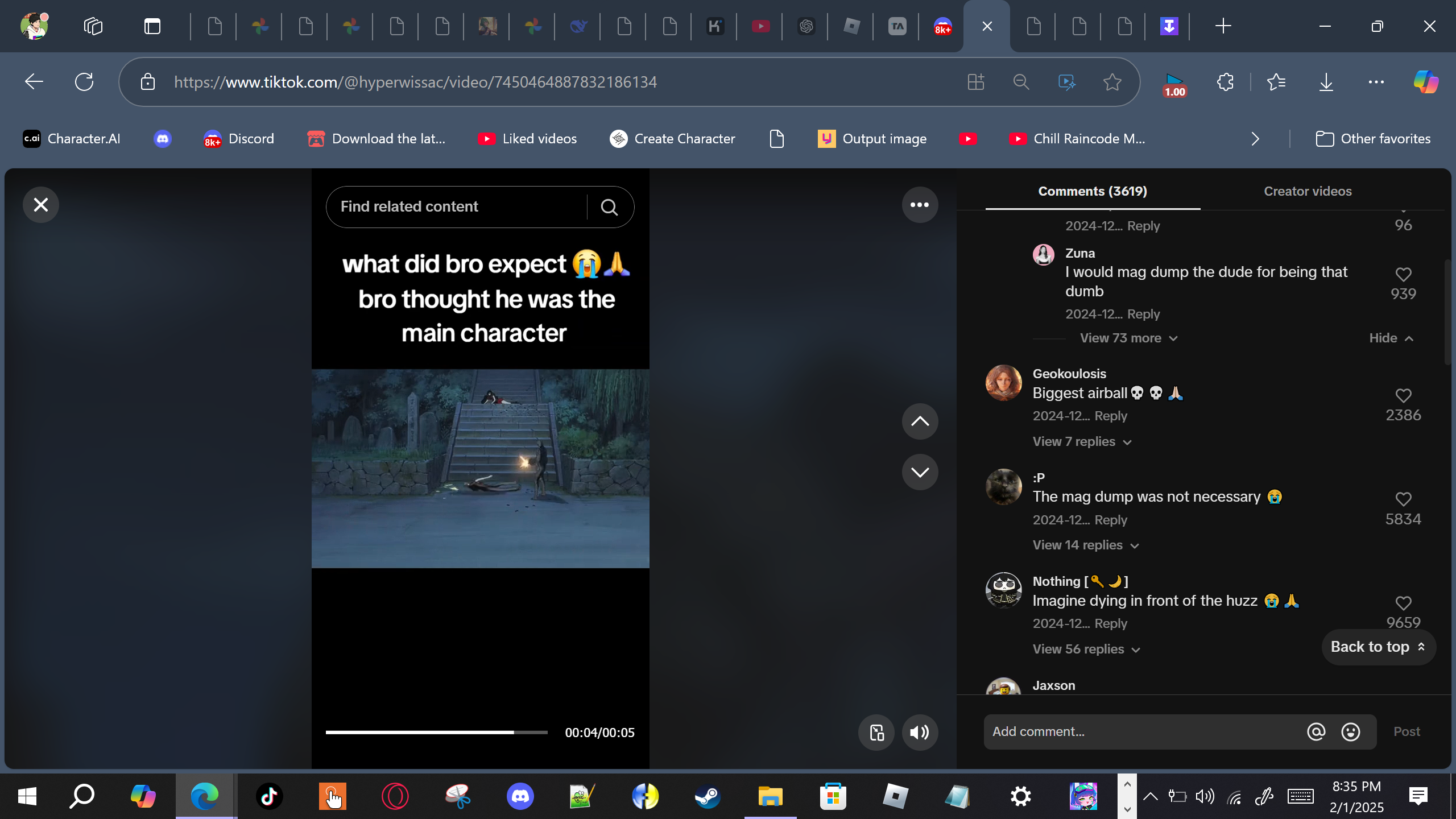This screenshot has height=819, width=1456.
Task: Go to previous video with up arrow
Action: [919, 421]
